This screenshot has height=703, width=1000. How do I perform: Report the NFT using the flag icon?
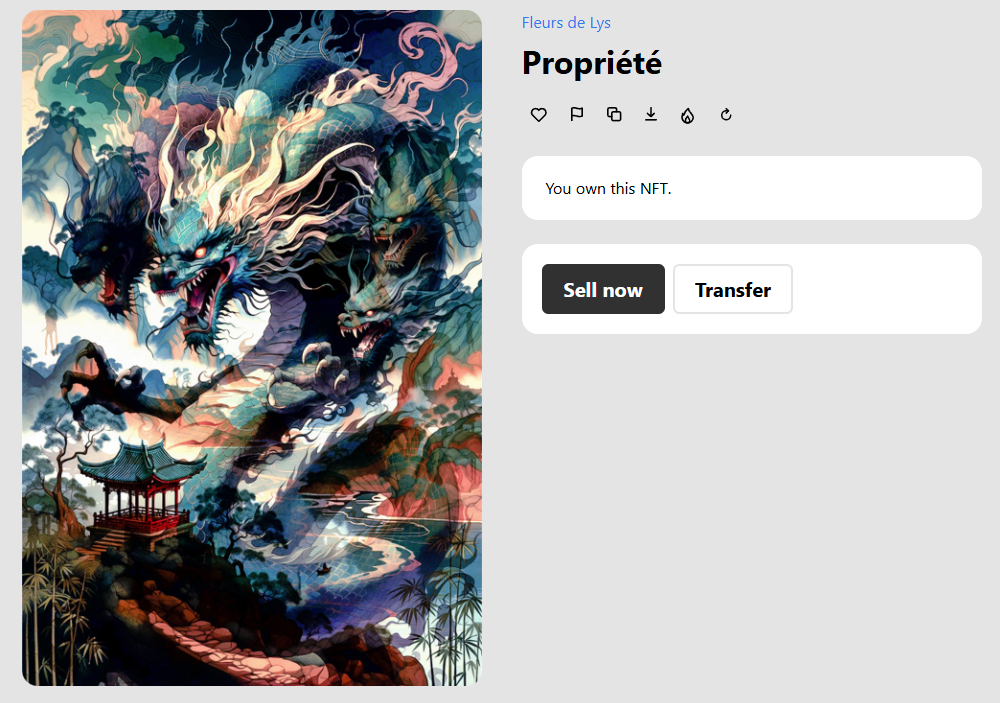[577, 114]
